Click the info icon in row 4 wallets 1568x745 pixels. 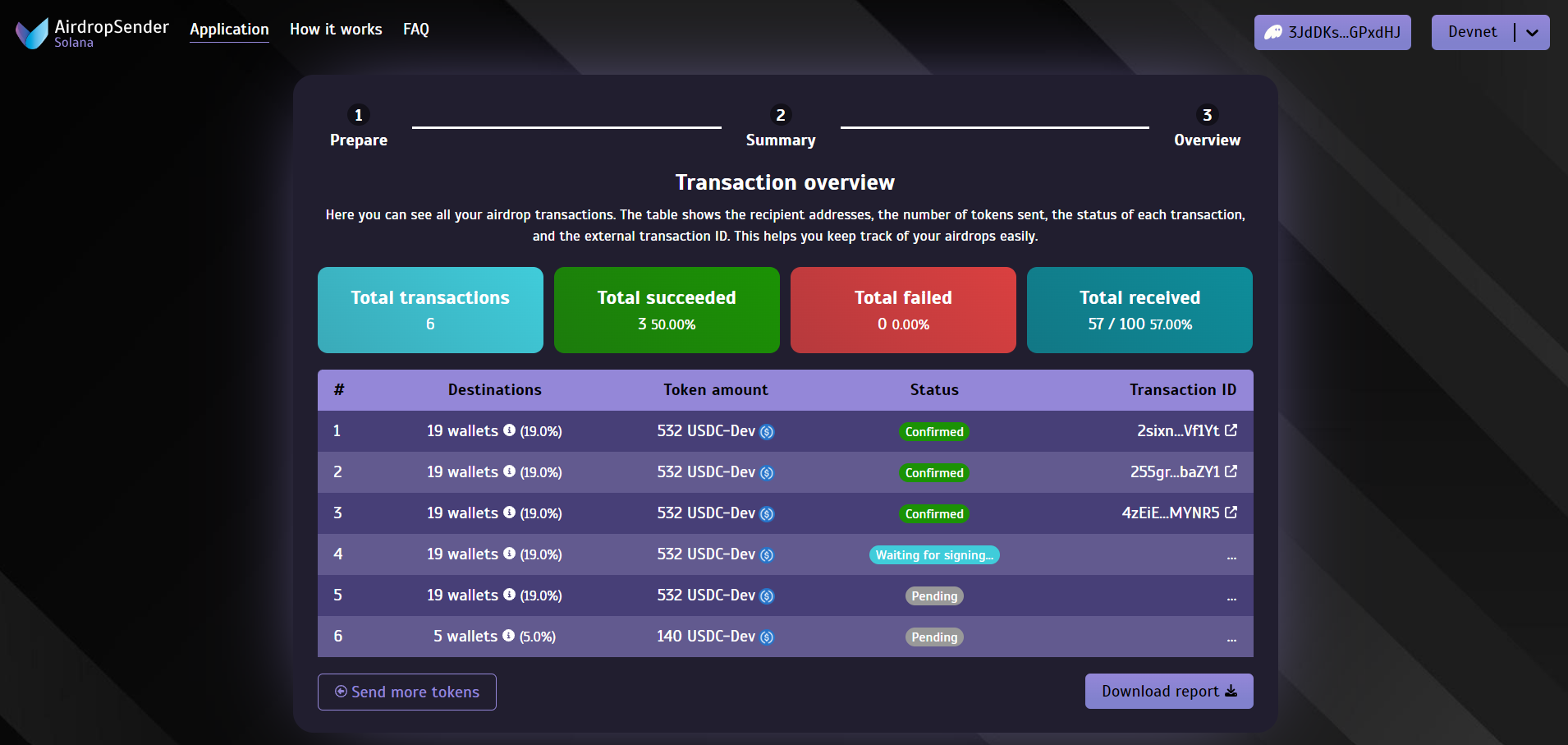[509, 554]
